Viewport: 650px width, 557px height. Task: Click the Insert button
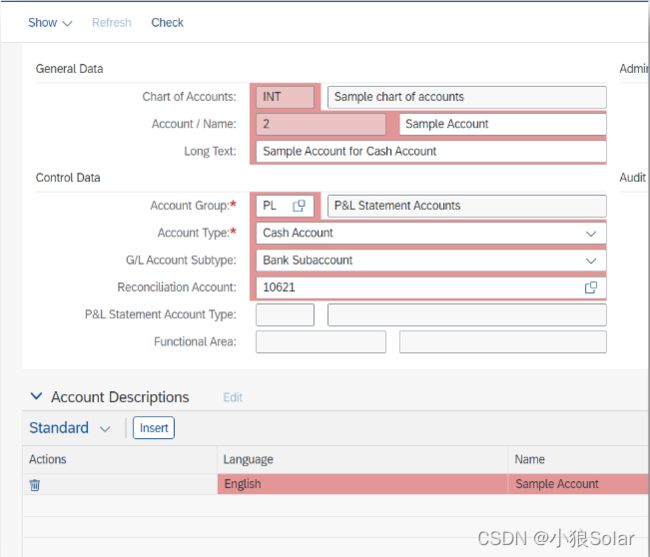[x=154, y=428]
